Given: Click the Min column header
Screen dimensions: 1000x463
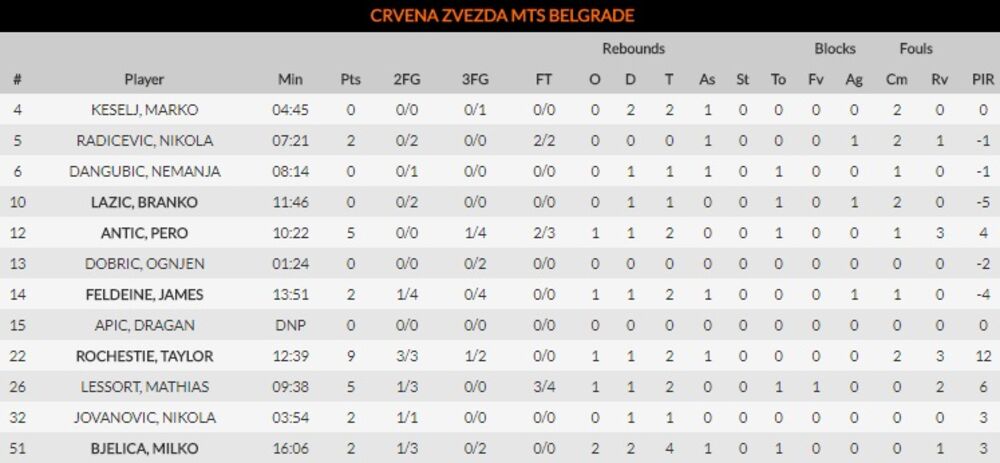Looking at the screenshot, I should [290, 80].
